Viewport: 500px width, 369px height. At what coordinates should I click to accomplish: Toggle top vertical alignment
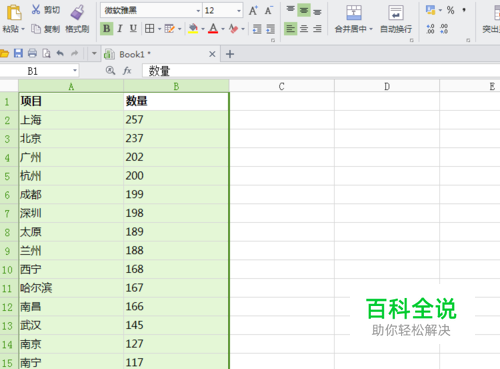coord(291,10)
